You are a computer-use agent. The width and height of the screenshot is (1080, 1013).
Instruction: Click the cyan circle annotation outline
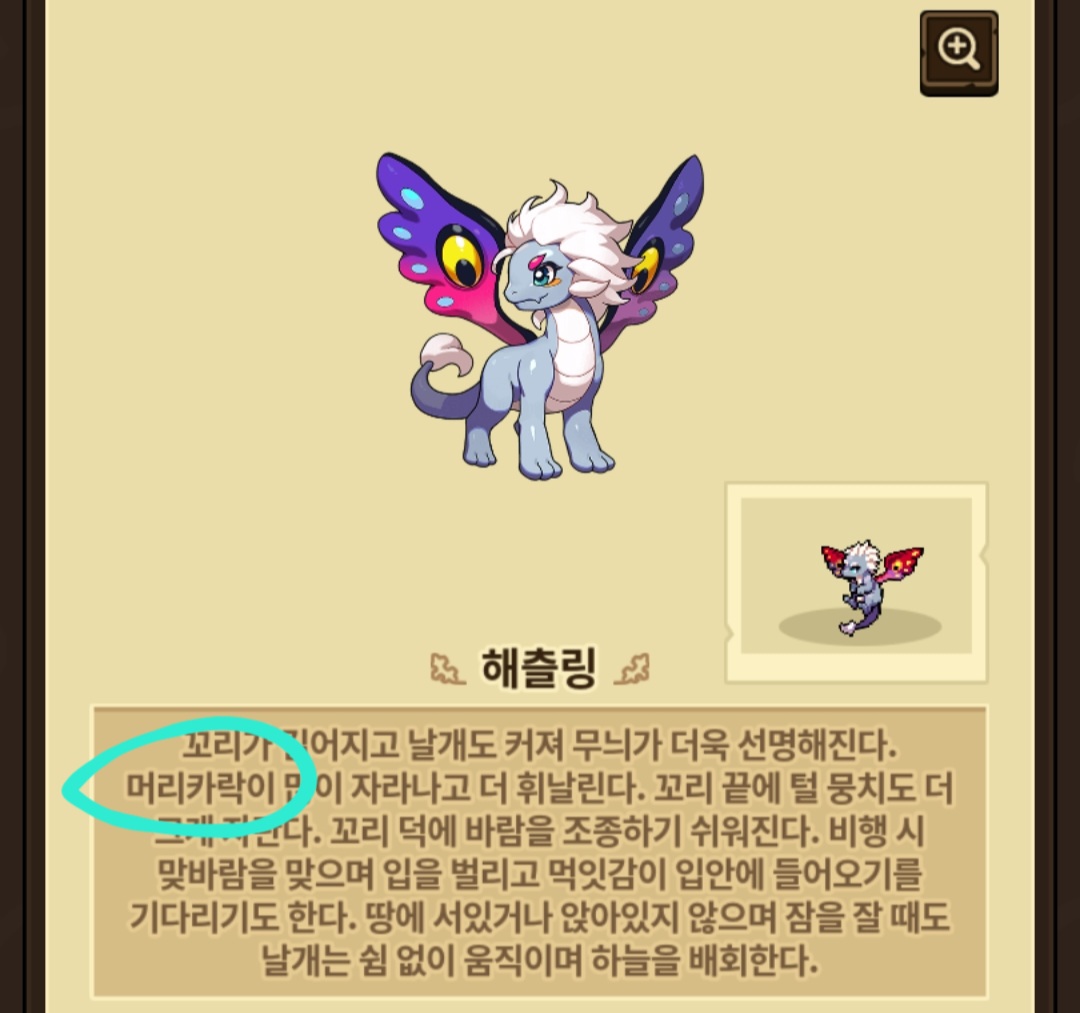189,777
